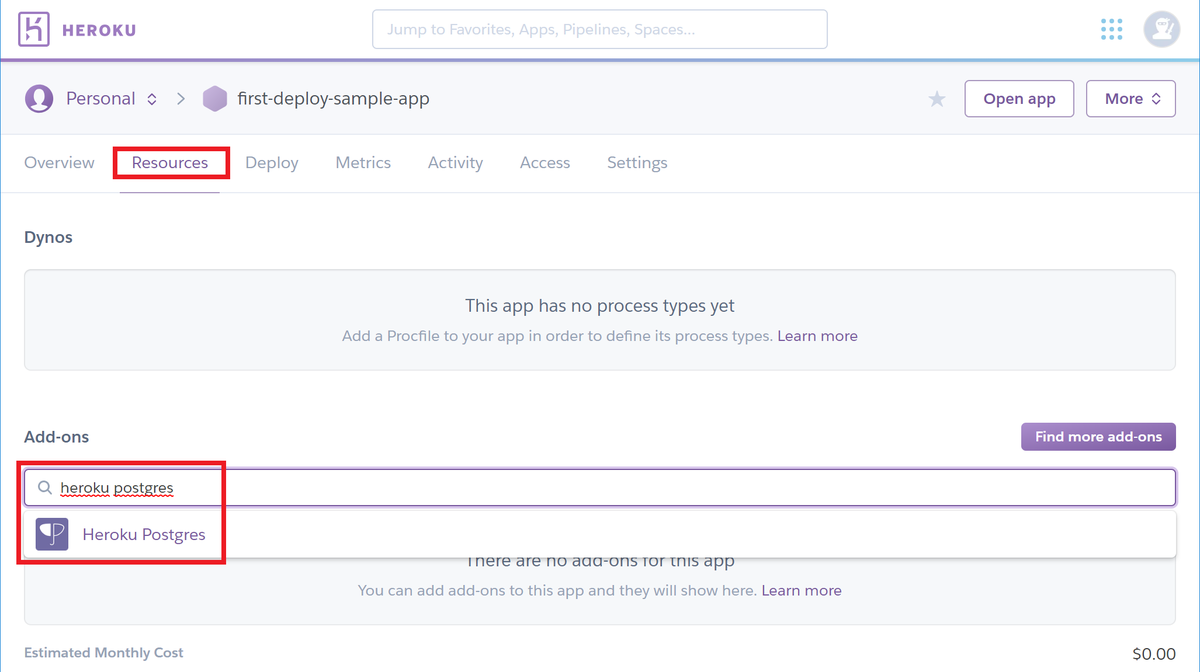
Task: Click the Dynos section heading
Action: click(x=48, y=238)
